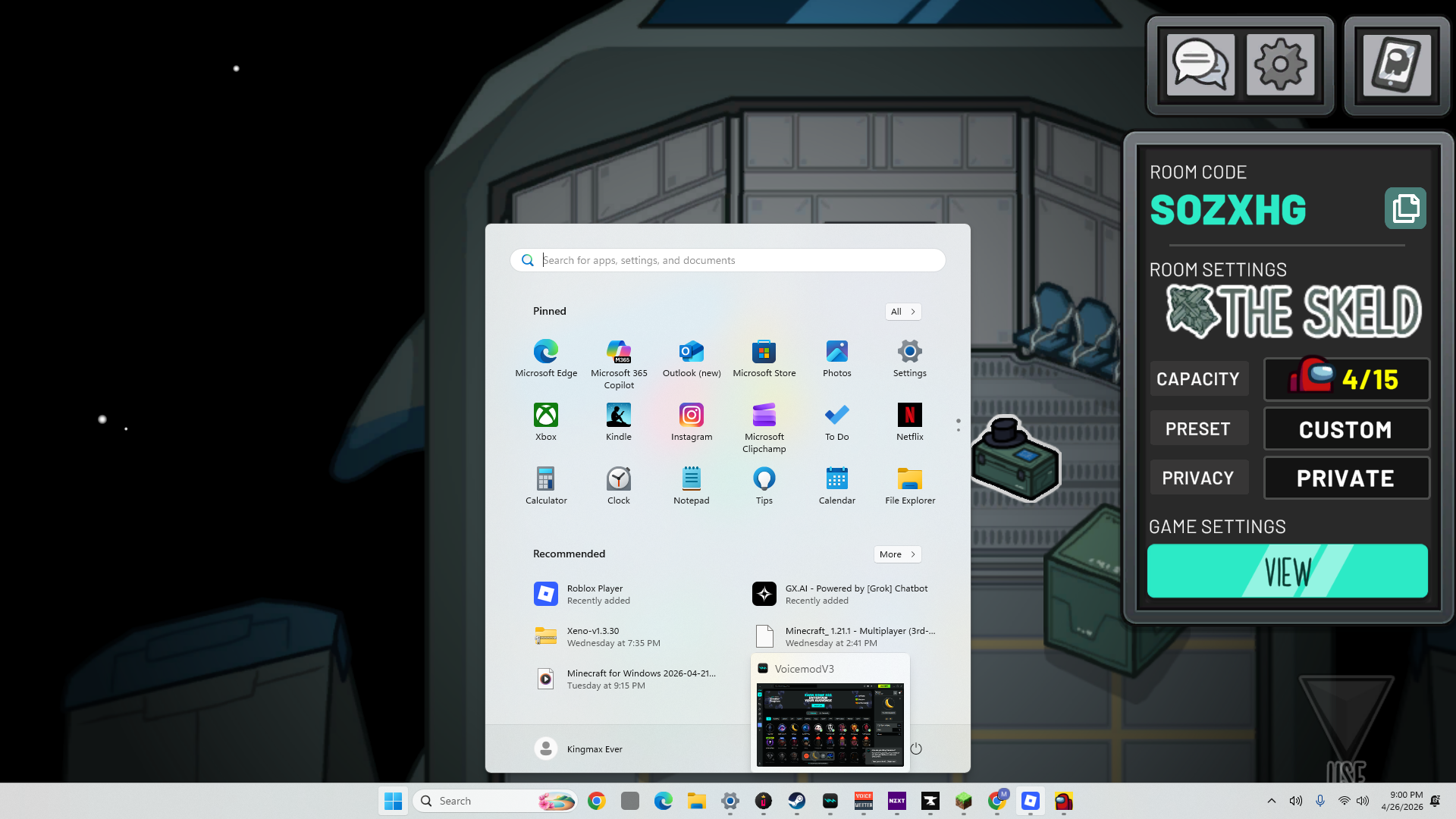Open GX.AI Grok Chatbot recommended item

click(x=843, y=594)
